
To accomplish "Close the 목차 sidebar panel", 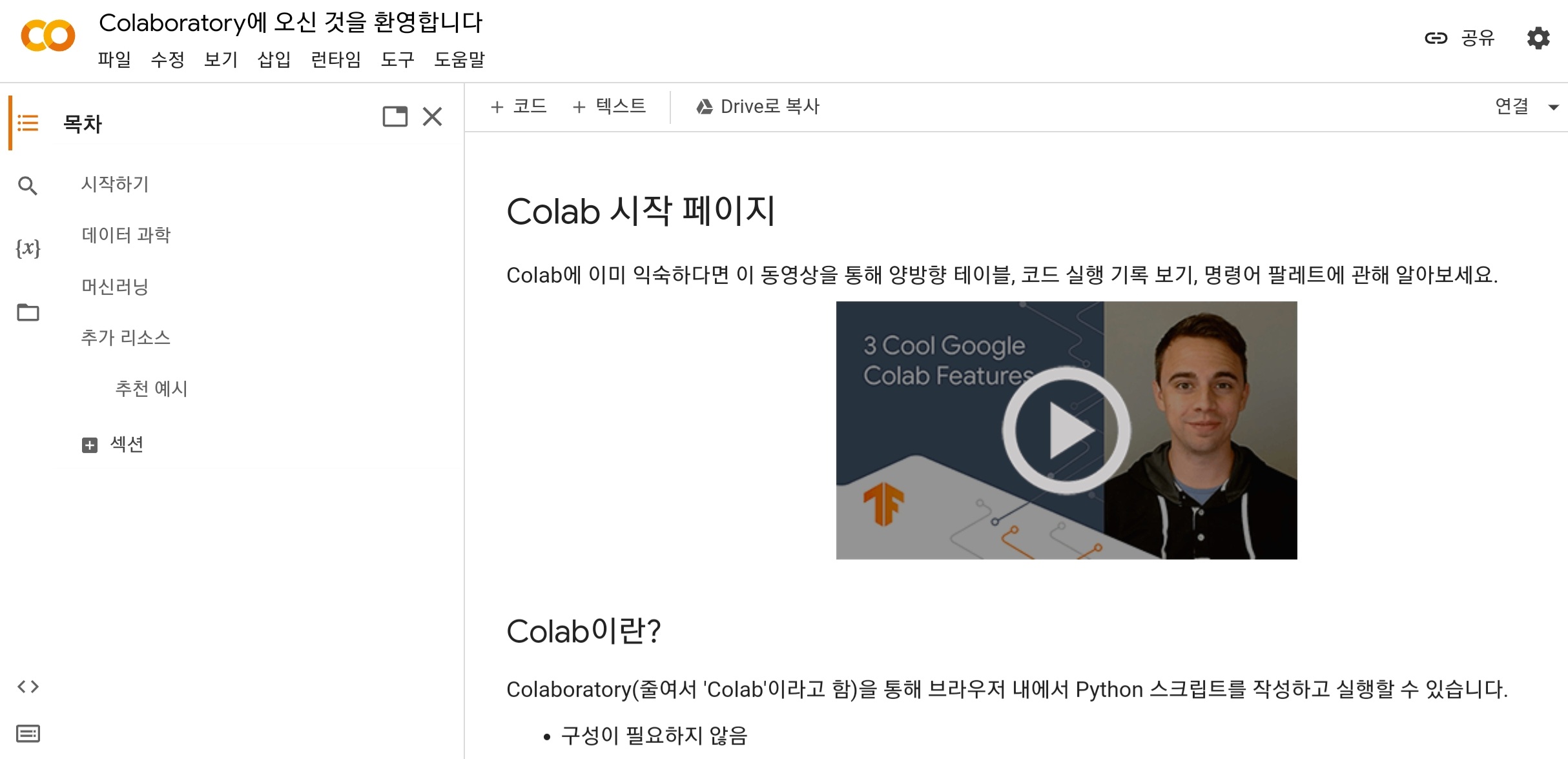I will (432, 117).
